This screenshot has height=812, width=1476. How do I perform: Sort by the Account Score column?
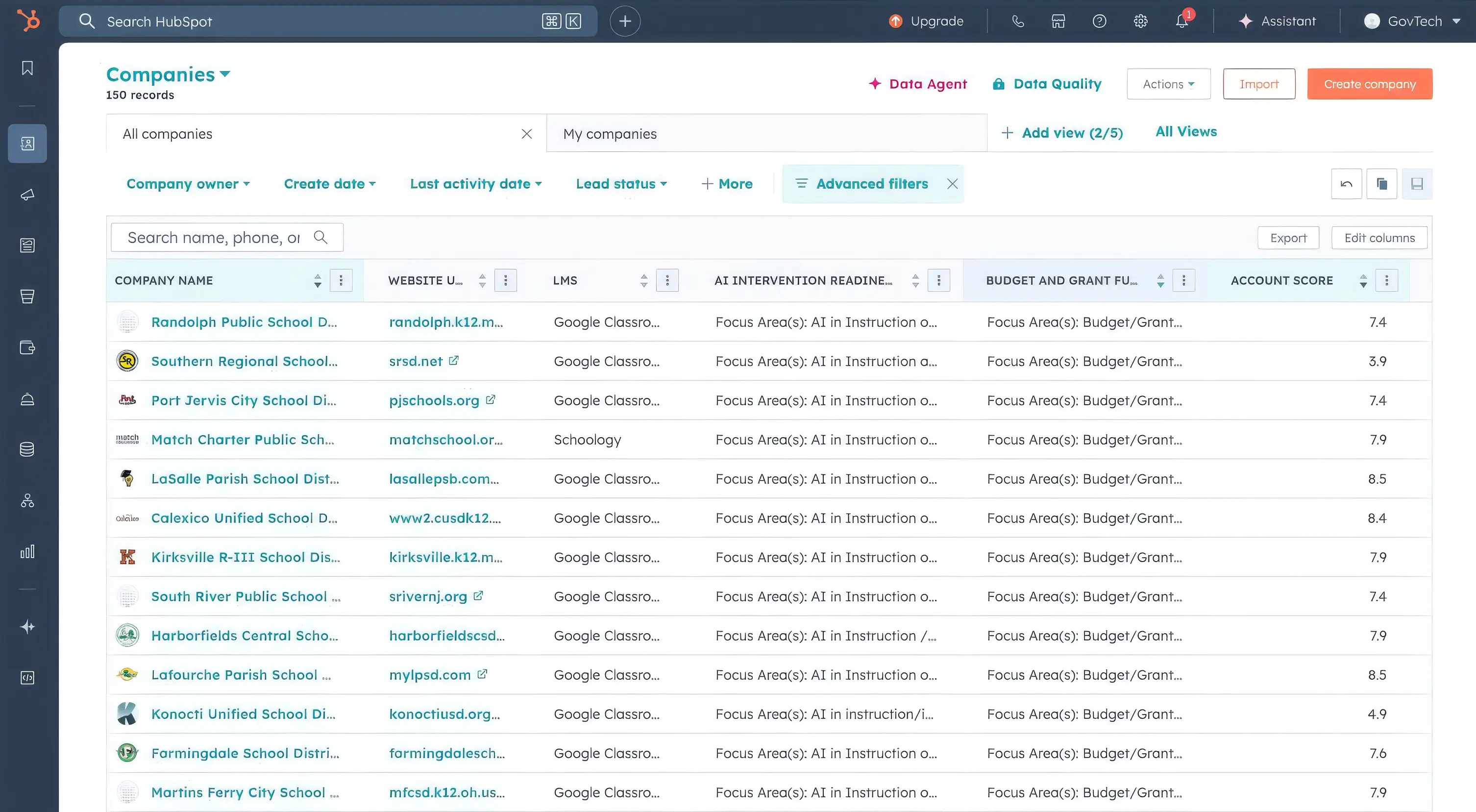click(x=1363, y=281)
